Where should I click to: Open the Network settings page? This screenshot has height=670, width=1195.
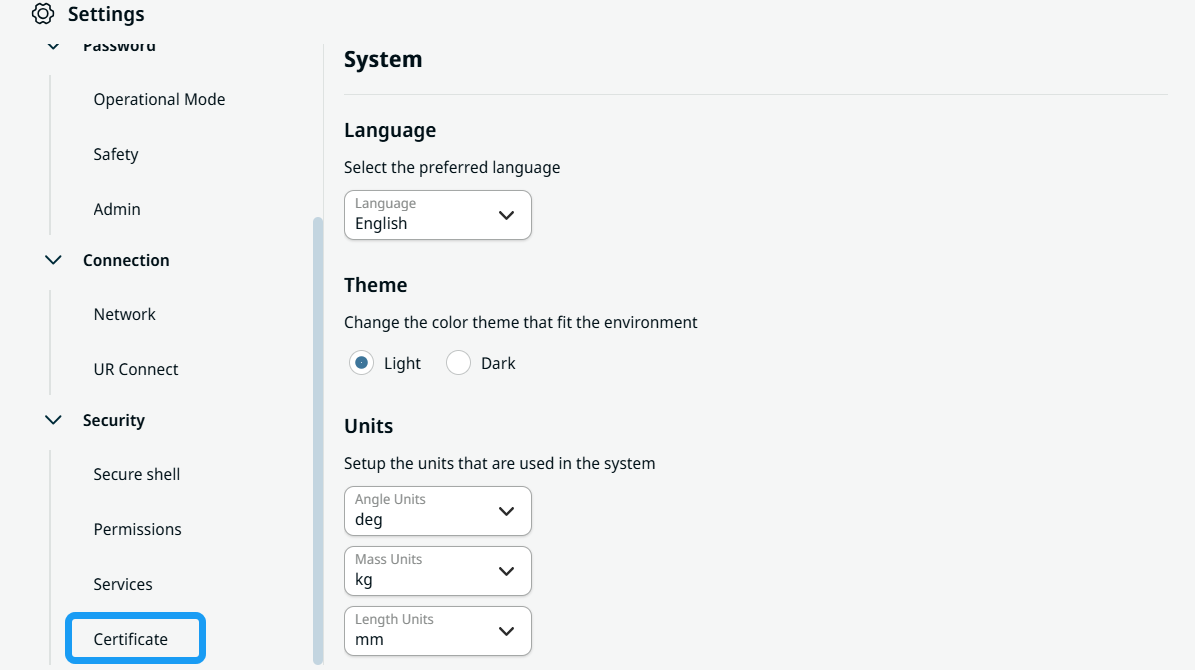[124, 314]
